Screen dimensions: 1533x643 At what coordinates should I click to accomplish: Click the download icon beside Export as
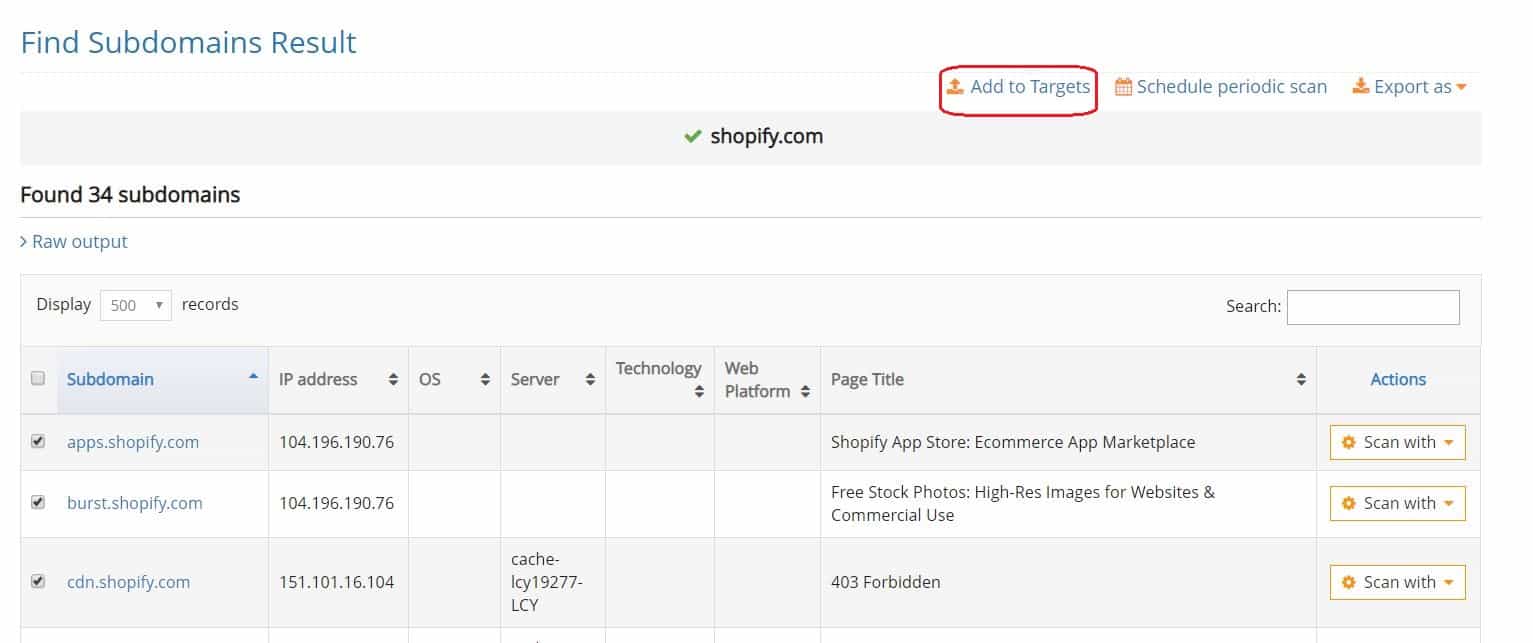[1360, 87]
